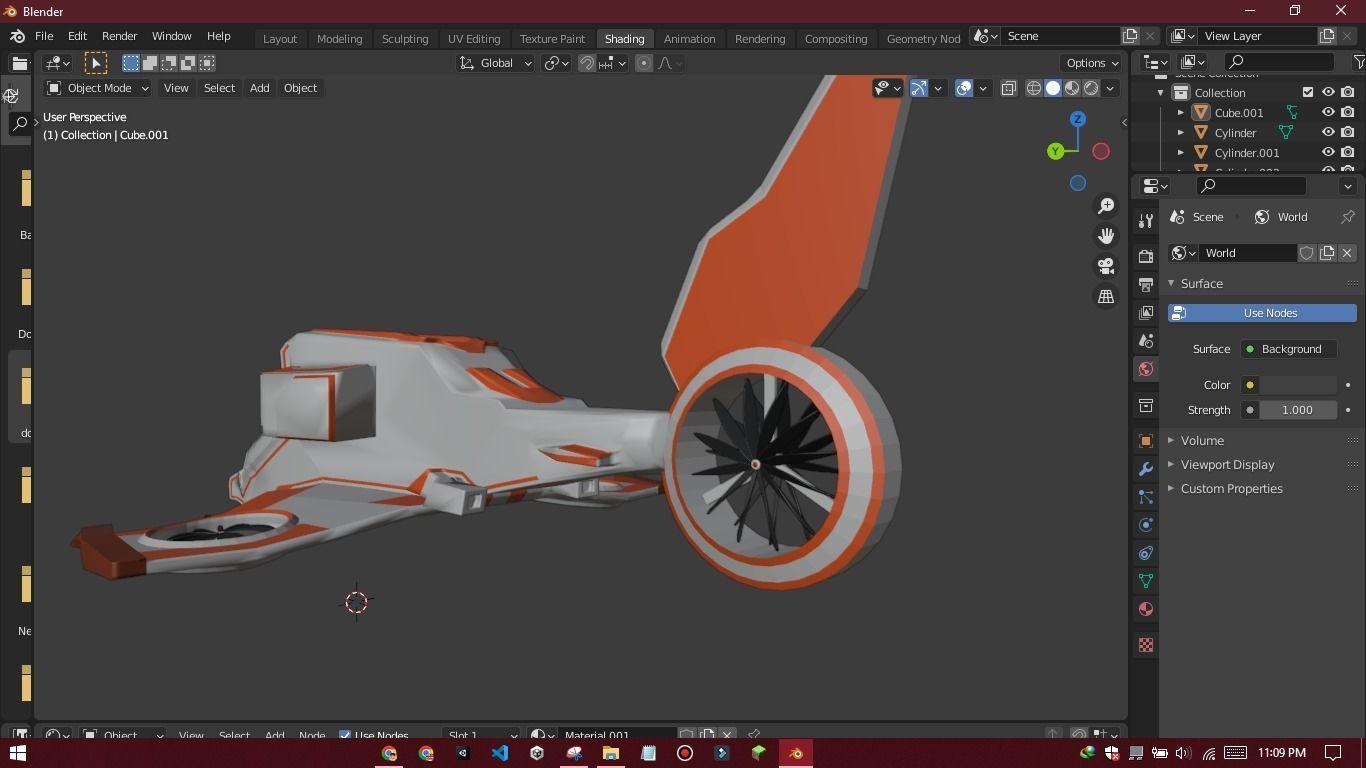The height and width of the screenshot is (768, 1366).
Task: Open the Scene properties tab
Action: tap(1146, 341)
